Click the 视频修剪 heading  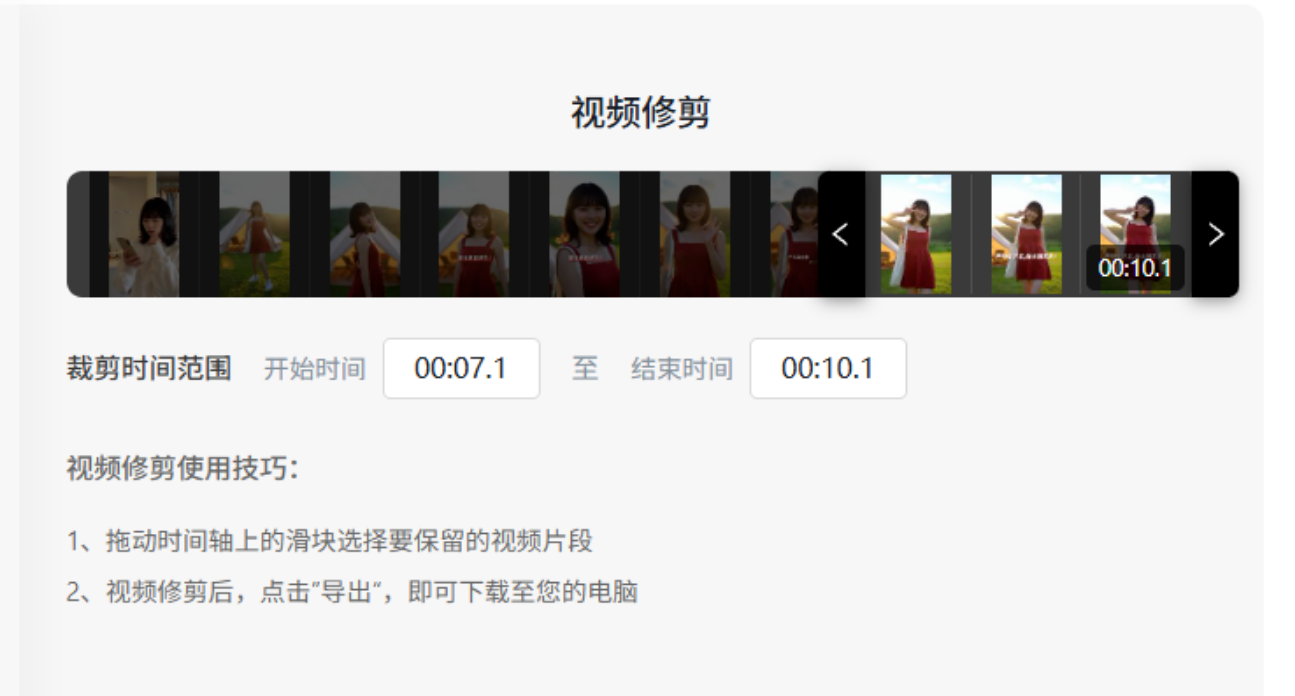click(x=640, y=113)
